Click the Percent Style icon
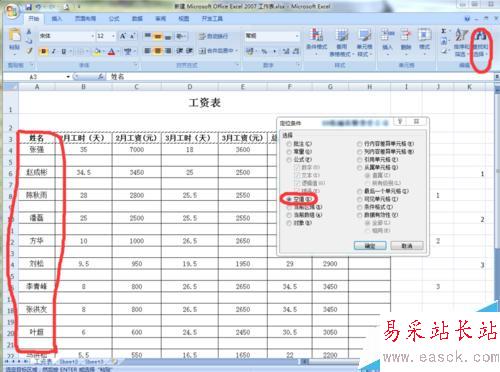 coord(264,51)
